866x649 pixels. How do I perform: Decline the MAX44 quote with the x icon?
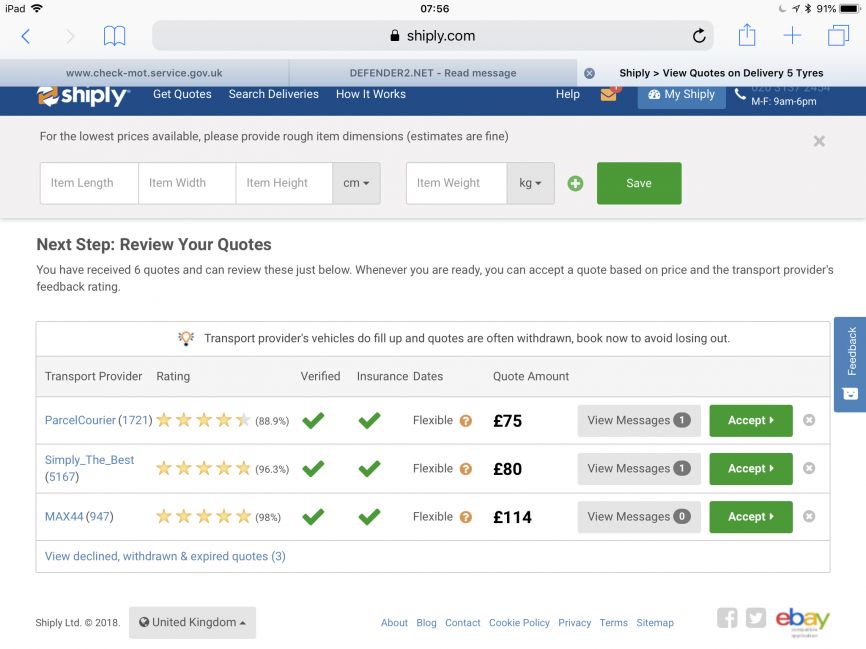[x=809, y=516]
